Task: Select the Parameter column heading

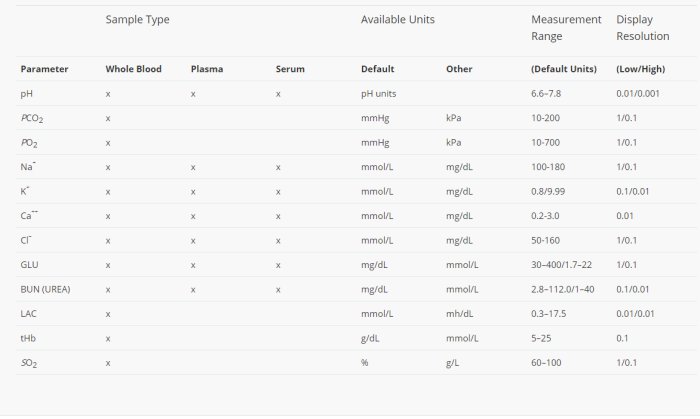Action: [x=44, y=69]
